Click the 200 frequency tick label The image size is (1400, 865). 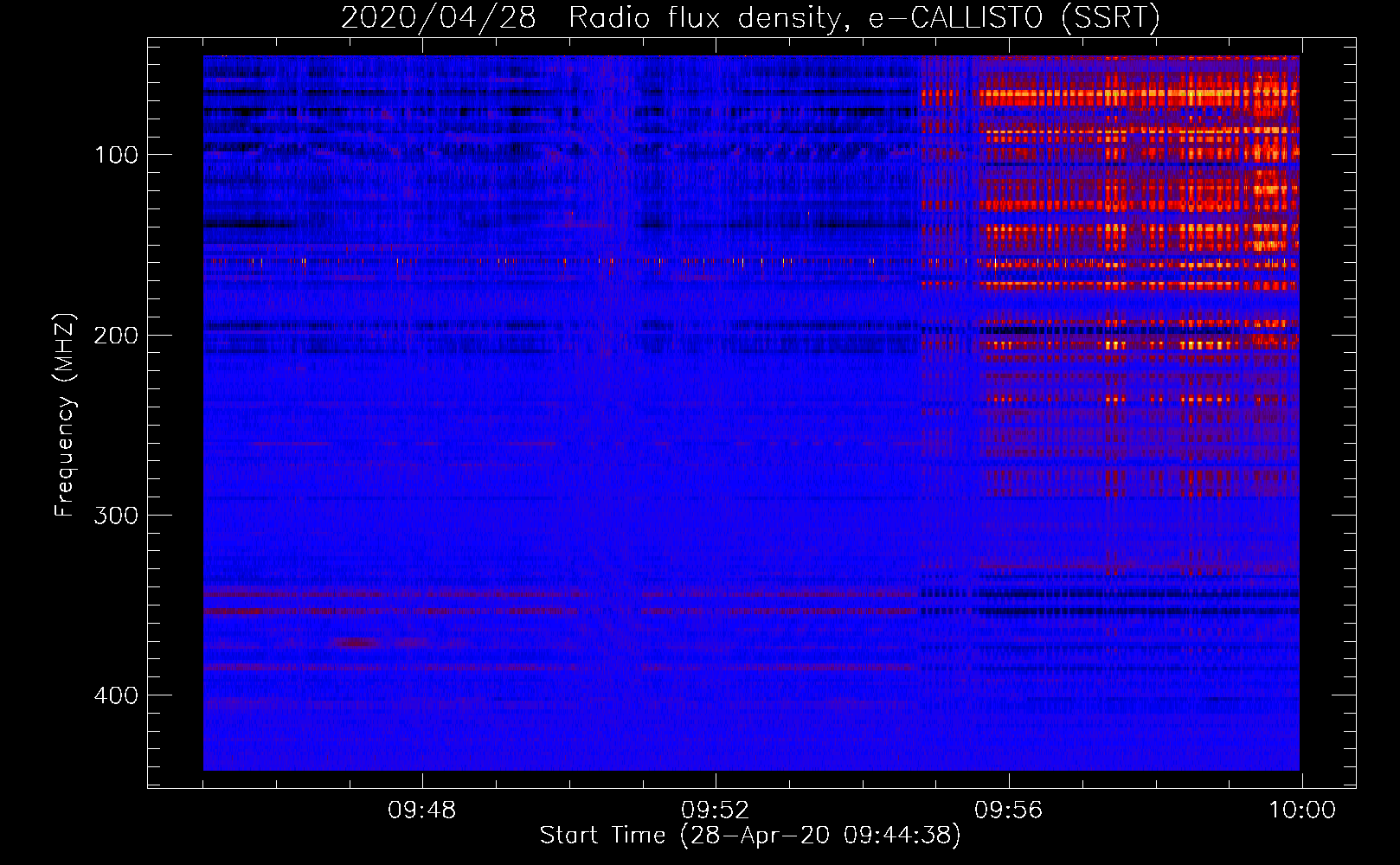(116, 335)
